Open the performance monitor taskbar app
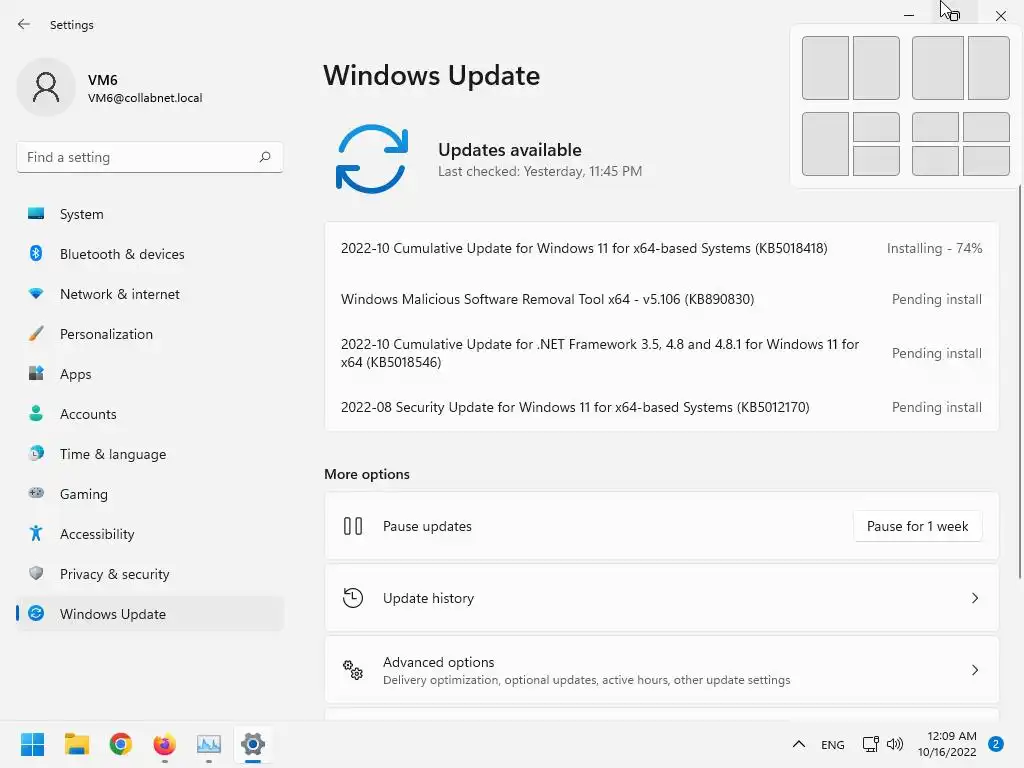1024x768 pixels. (209, 744)
